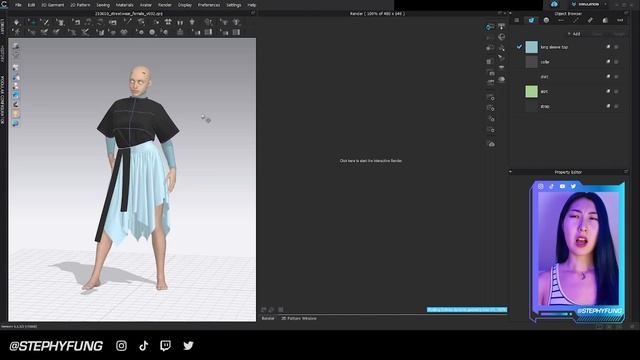The width and height of the screenshot is (640, 360).
Task: Click the yellow icon in the 3D viewport sidebar
Action: (16, 114)
